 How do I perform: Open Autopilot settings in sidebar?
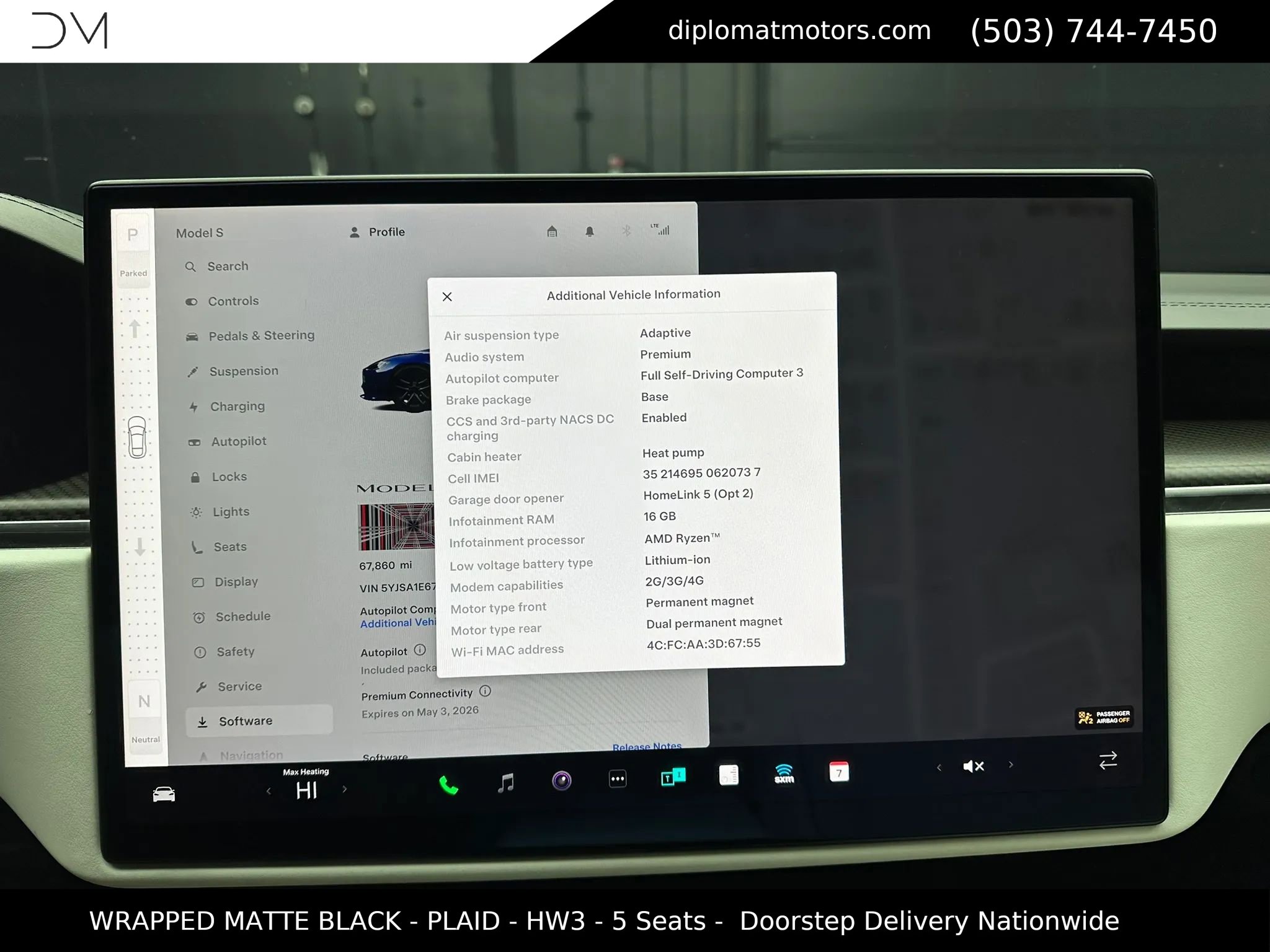227,441
